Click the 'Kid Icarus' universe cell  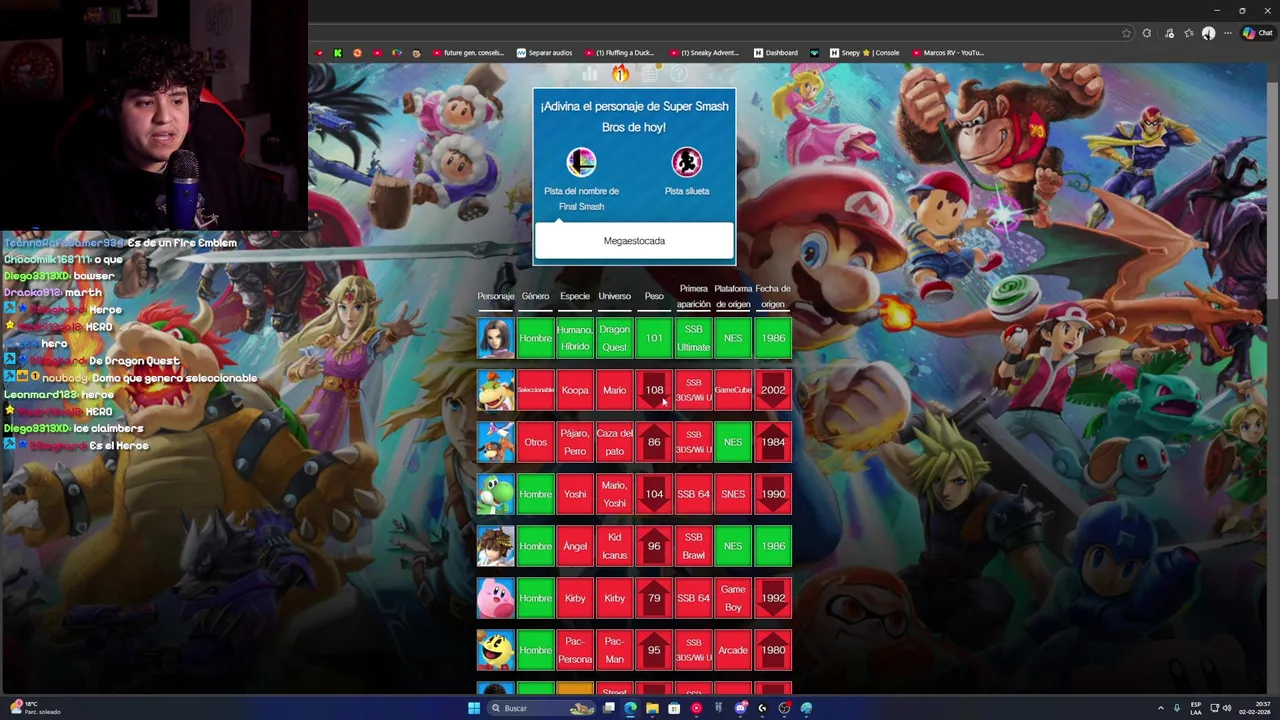point(614,546)
